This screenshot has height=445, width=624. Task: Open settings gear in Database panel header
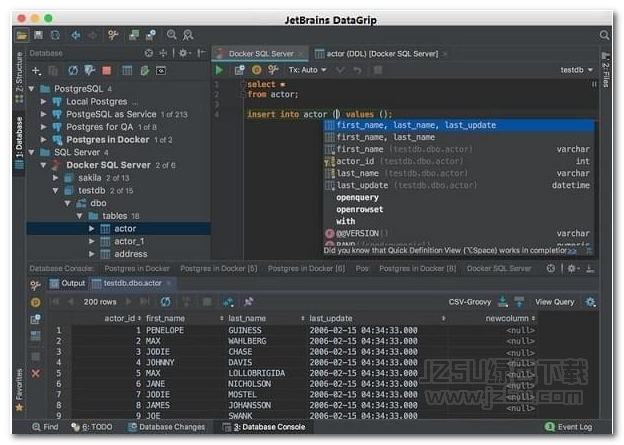[184, 53]
